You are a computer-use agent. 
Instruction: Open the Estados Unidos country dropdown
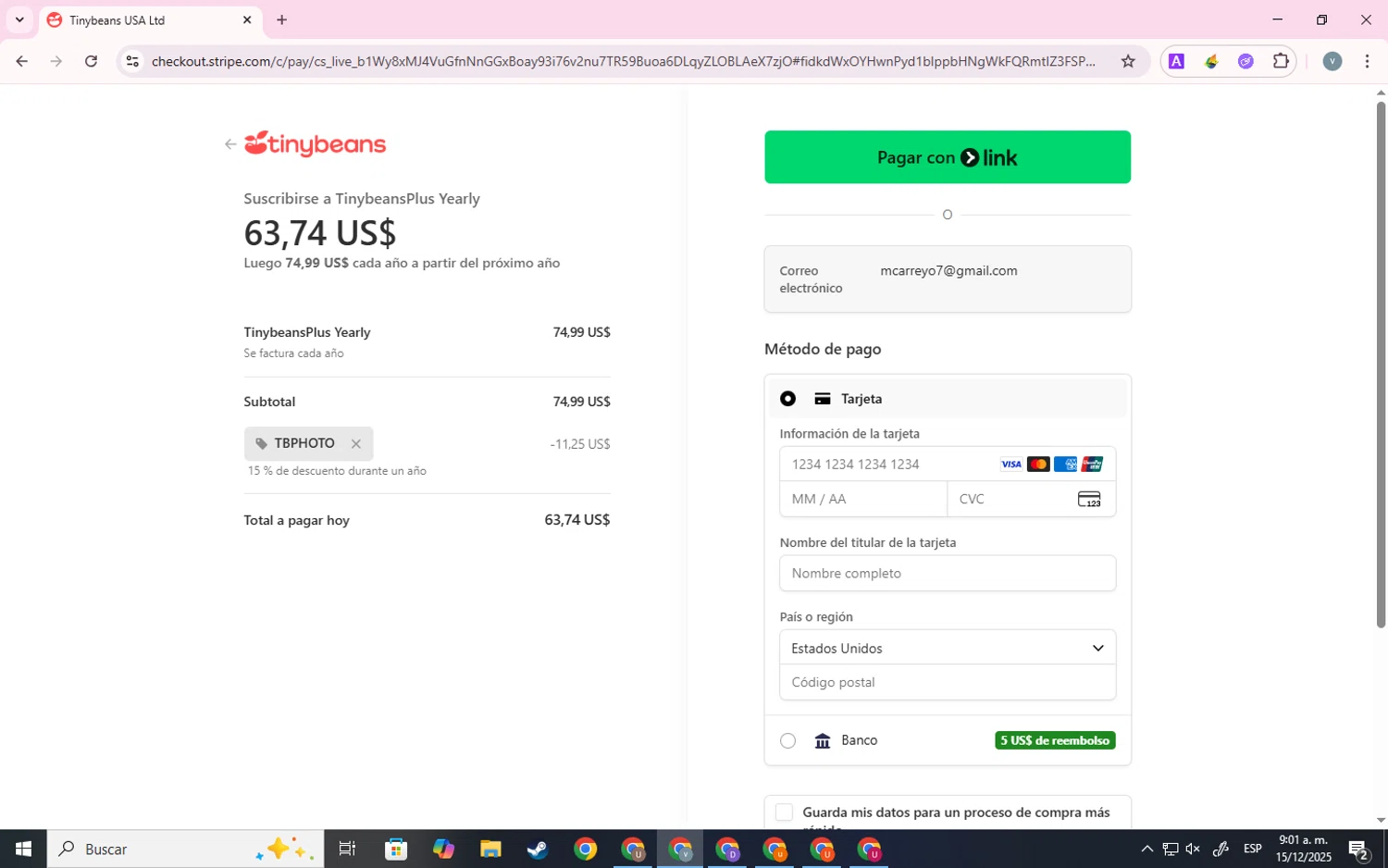(x=948, y=648)
